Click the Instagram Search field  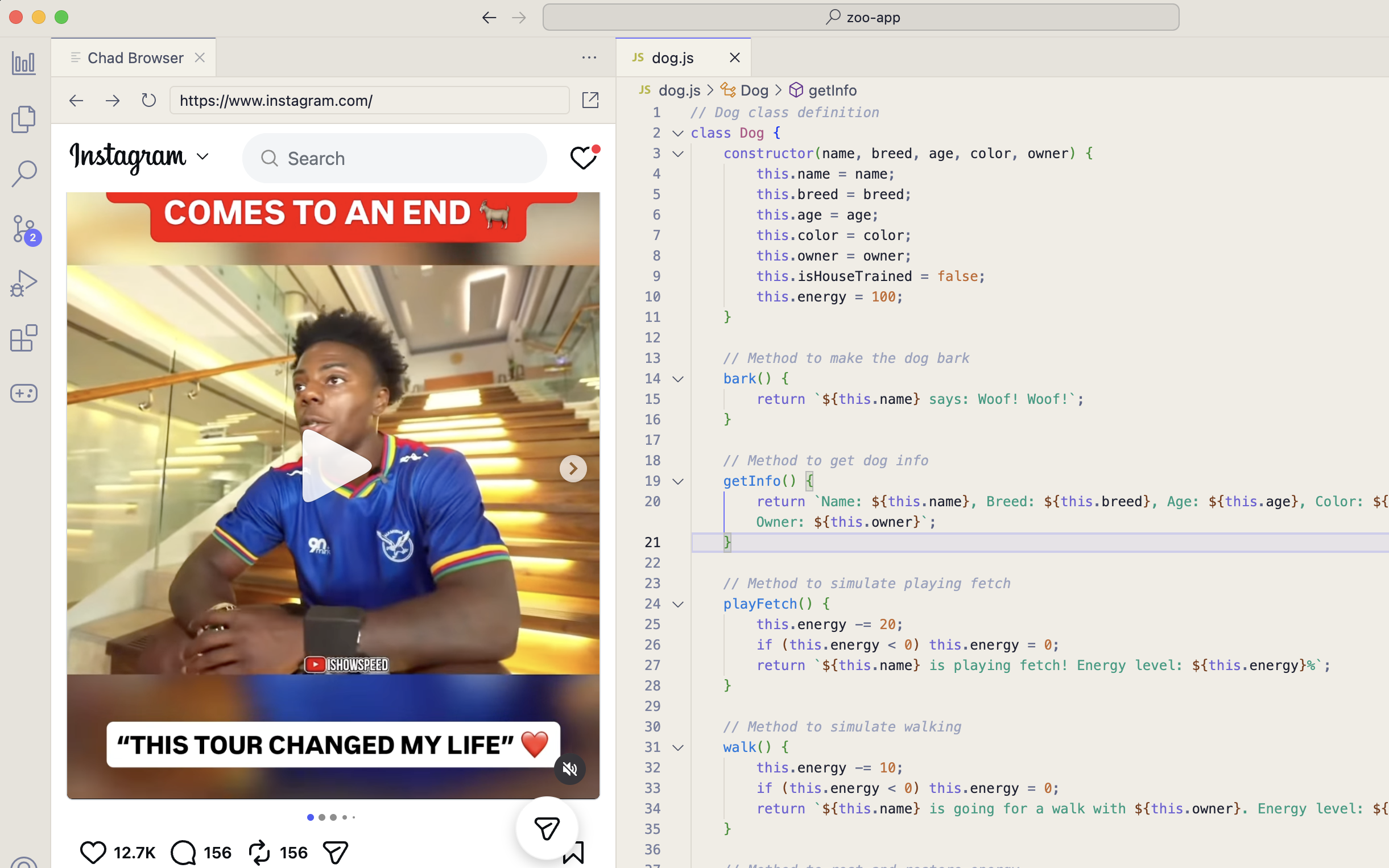coord(394,159)
